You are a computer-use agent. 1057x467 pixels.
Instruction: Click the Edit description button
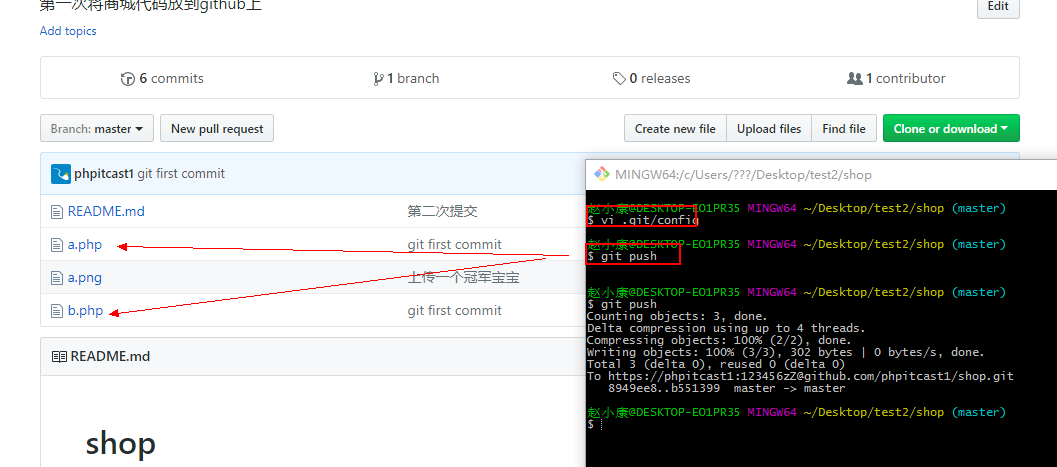click(x=997, y=6)
